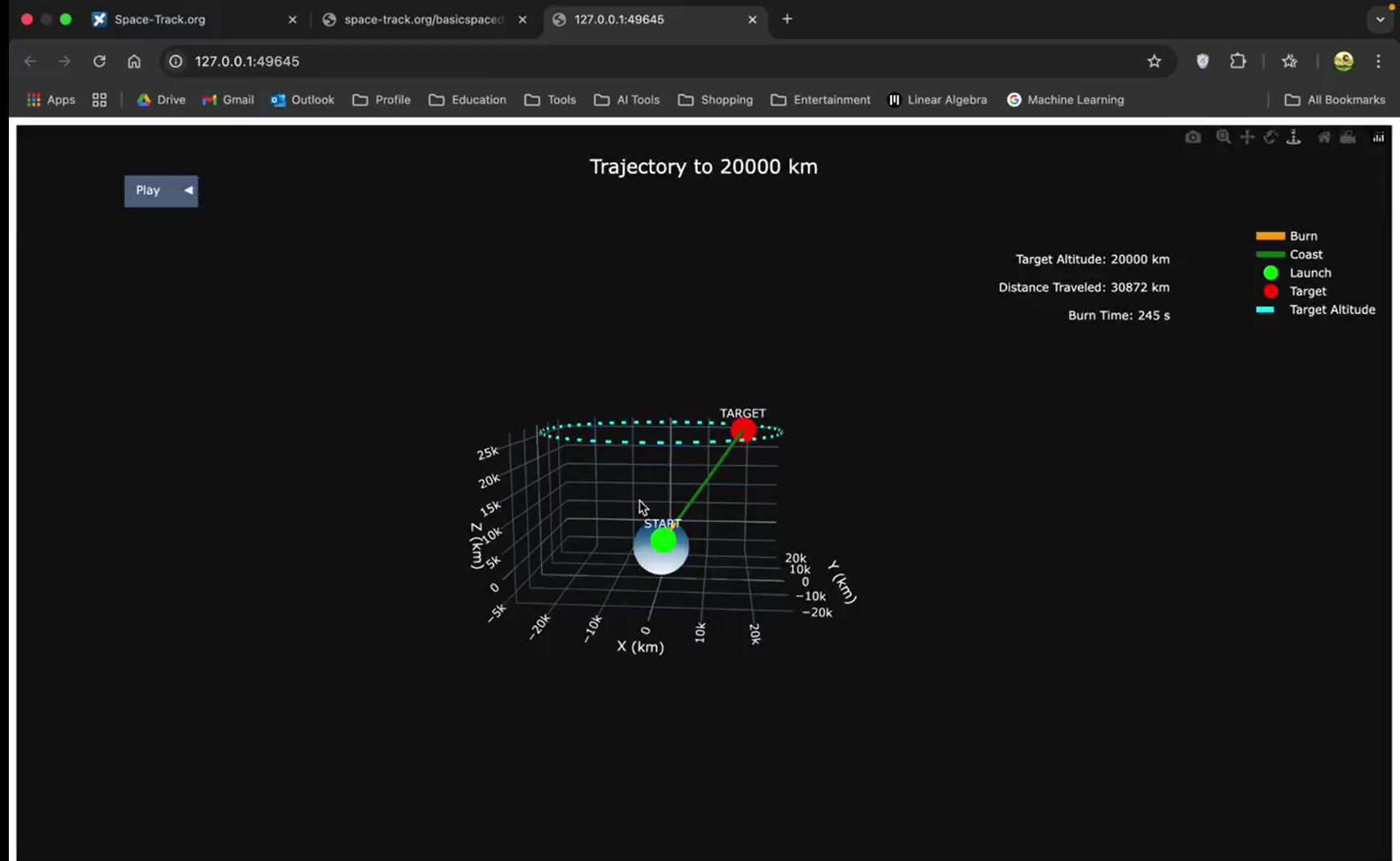
Task: Go back to previous page
Action: [31, 61]
